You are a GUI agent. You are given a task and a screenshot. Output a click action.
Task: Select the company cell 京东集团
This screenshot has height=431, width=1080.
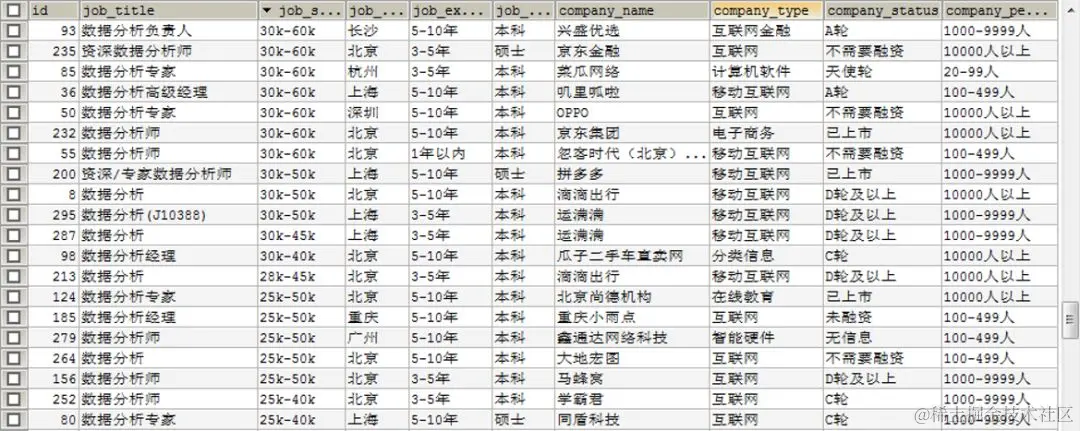[633, 133]
